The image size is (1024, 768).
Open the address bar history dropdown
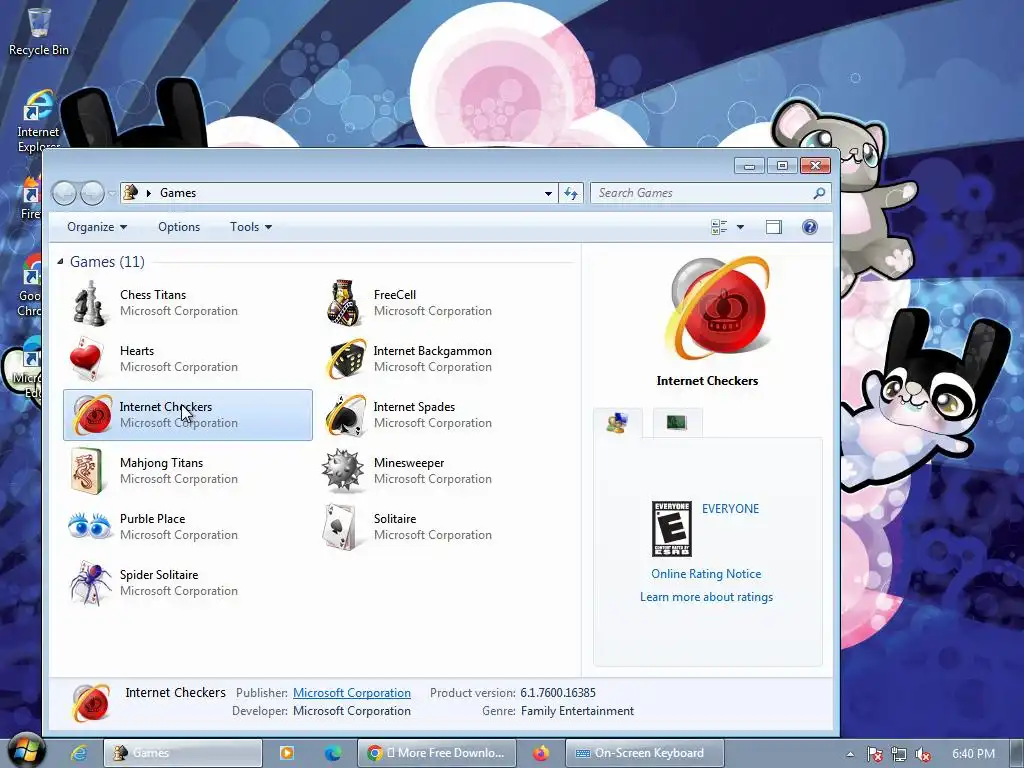click(548, 193)
